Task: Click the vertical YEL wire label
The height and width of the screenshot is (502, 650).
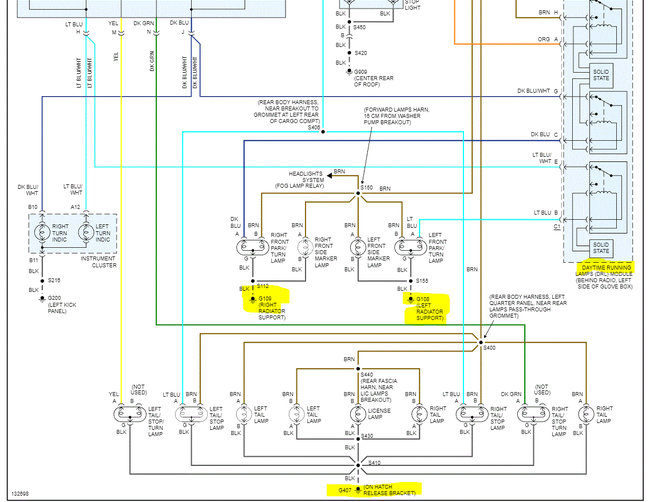Action: point(116,57)
